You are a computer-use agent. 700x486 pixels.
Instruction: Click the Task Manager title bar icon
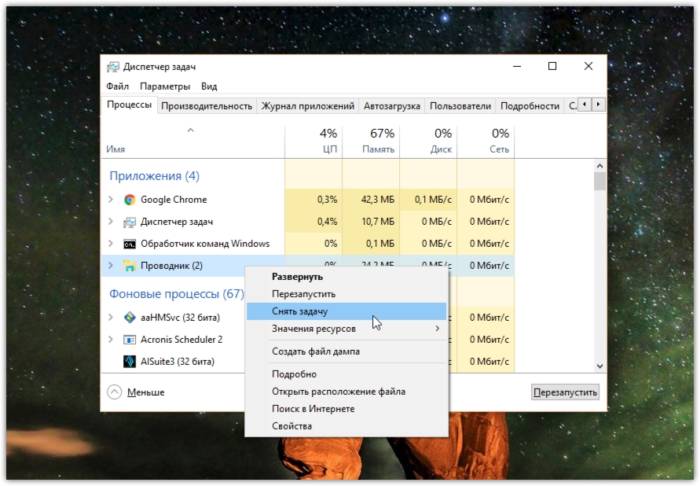[113, 67]
